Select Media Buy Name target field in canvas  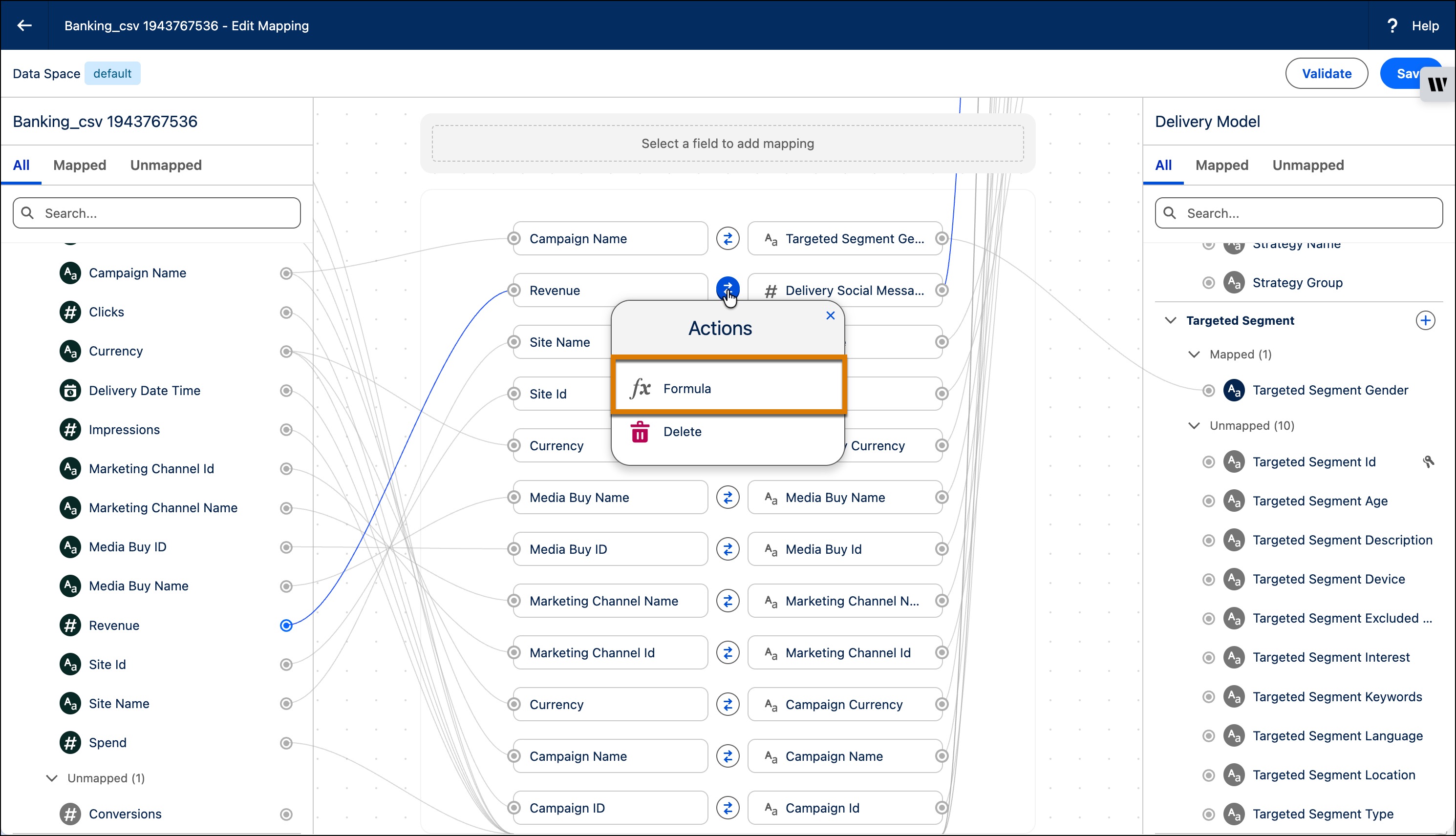click(845, 497)
